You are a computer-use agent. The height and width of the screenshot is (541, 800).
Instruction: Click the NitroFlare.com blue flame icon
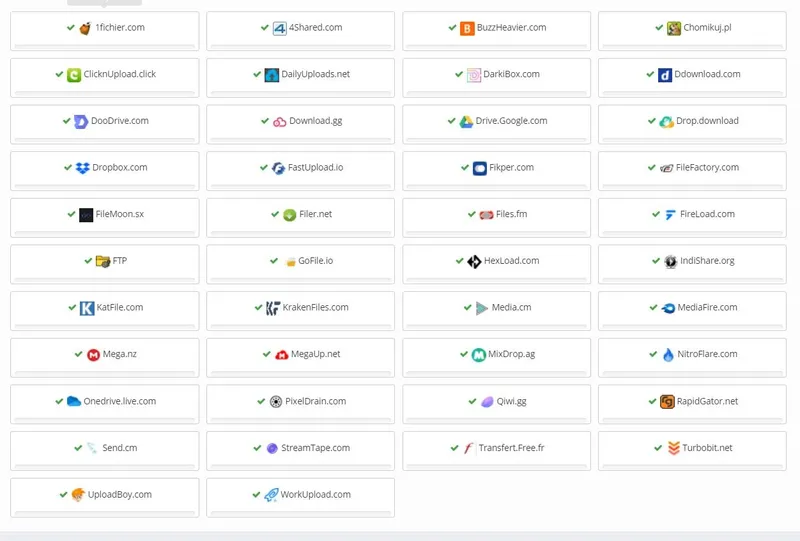tap(668, 355)
